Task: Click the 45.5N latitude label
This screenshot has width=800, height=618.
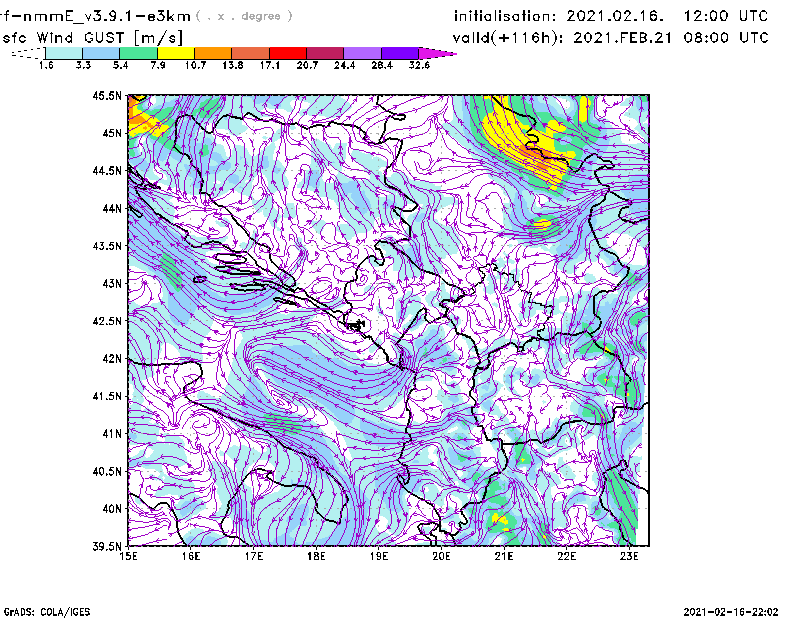Action: pyautogui.click(x=107, y=95)
